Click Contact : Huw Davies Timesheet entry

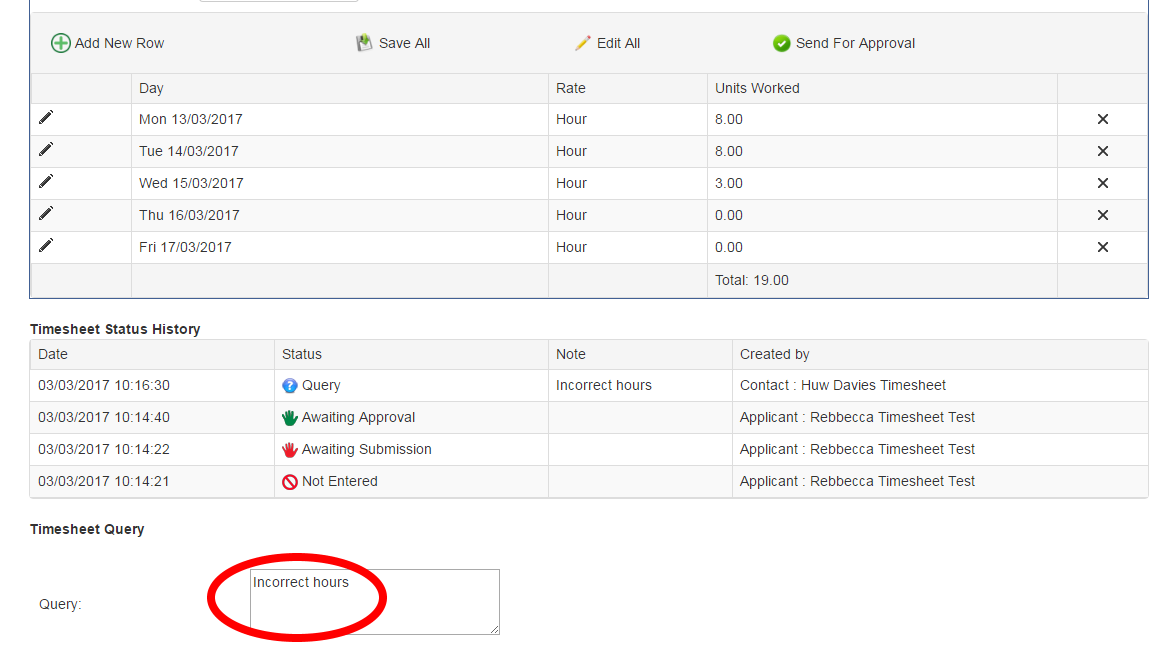842,386
